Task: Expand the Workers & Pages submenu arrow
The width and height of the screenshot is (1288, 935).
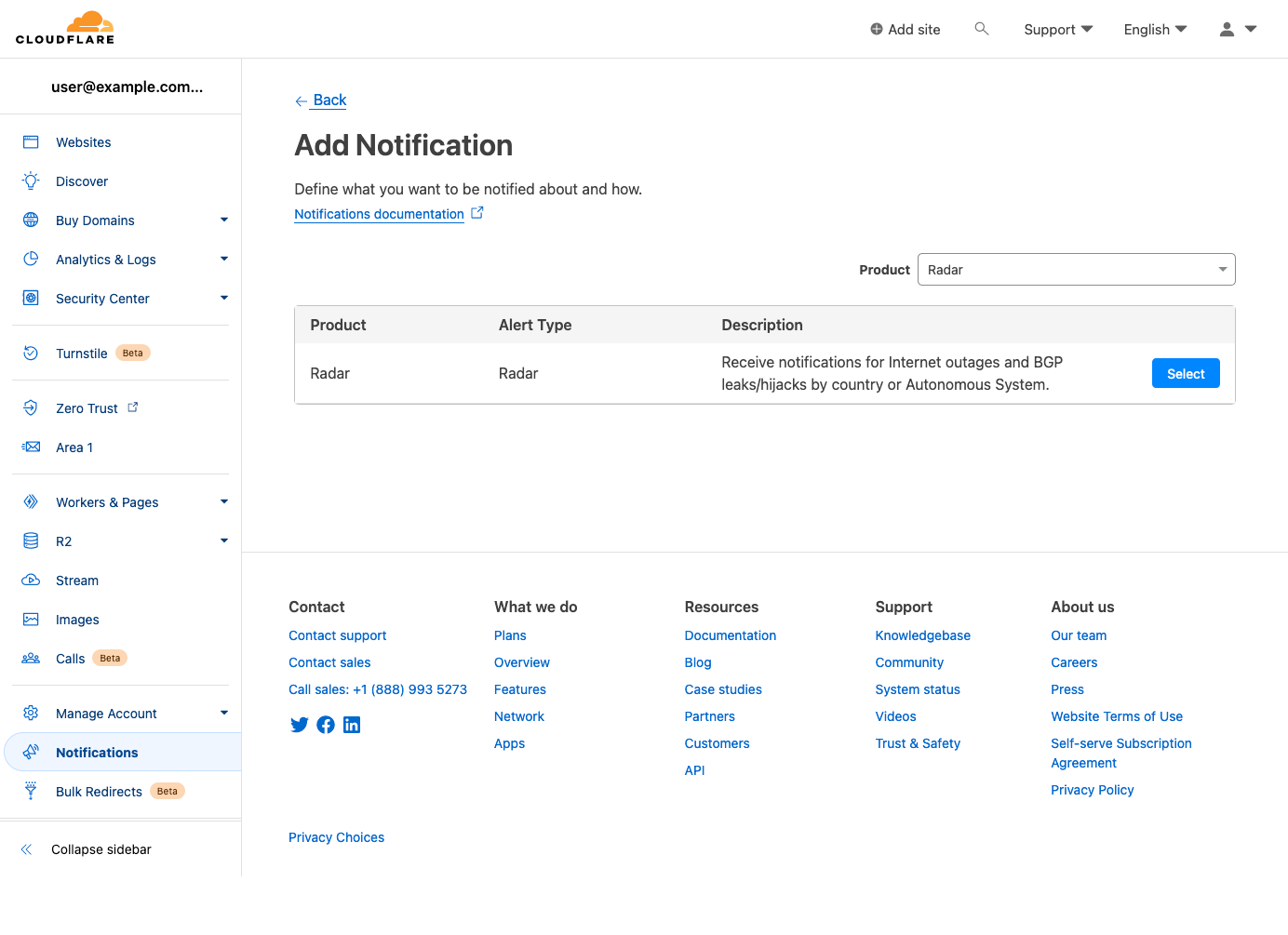Action: (x=224, y=502)
